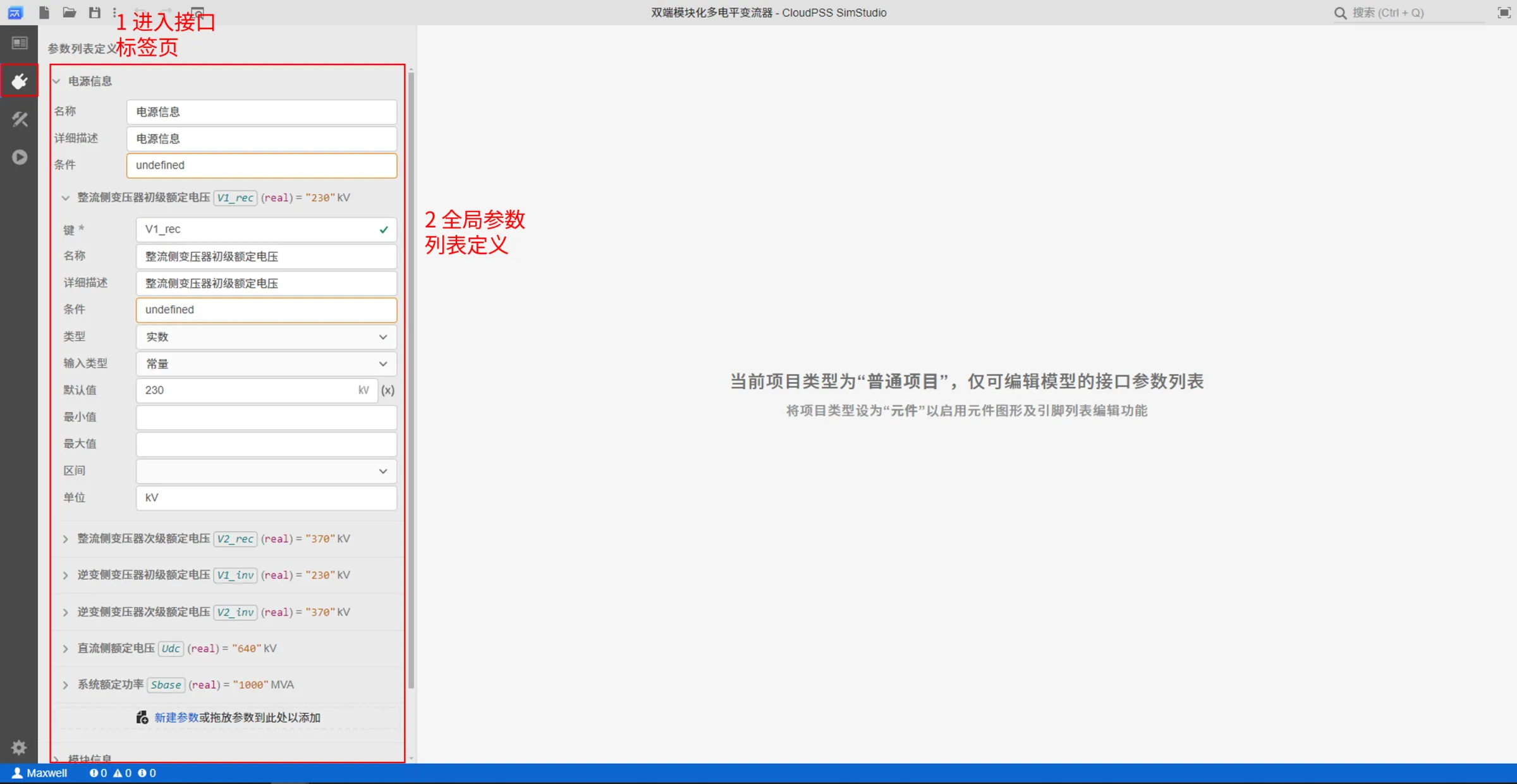Open settings gear in sidebar
1517x784 pixels.
[19, 747]
